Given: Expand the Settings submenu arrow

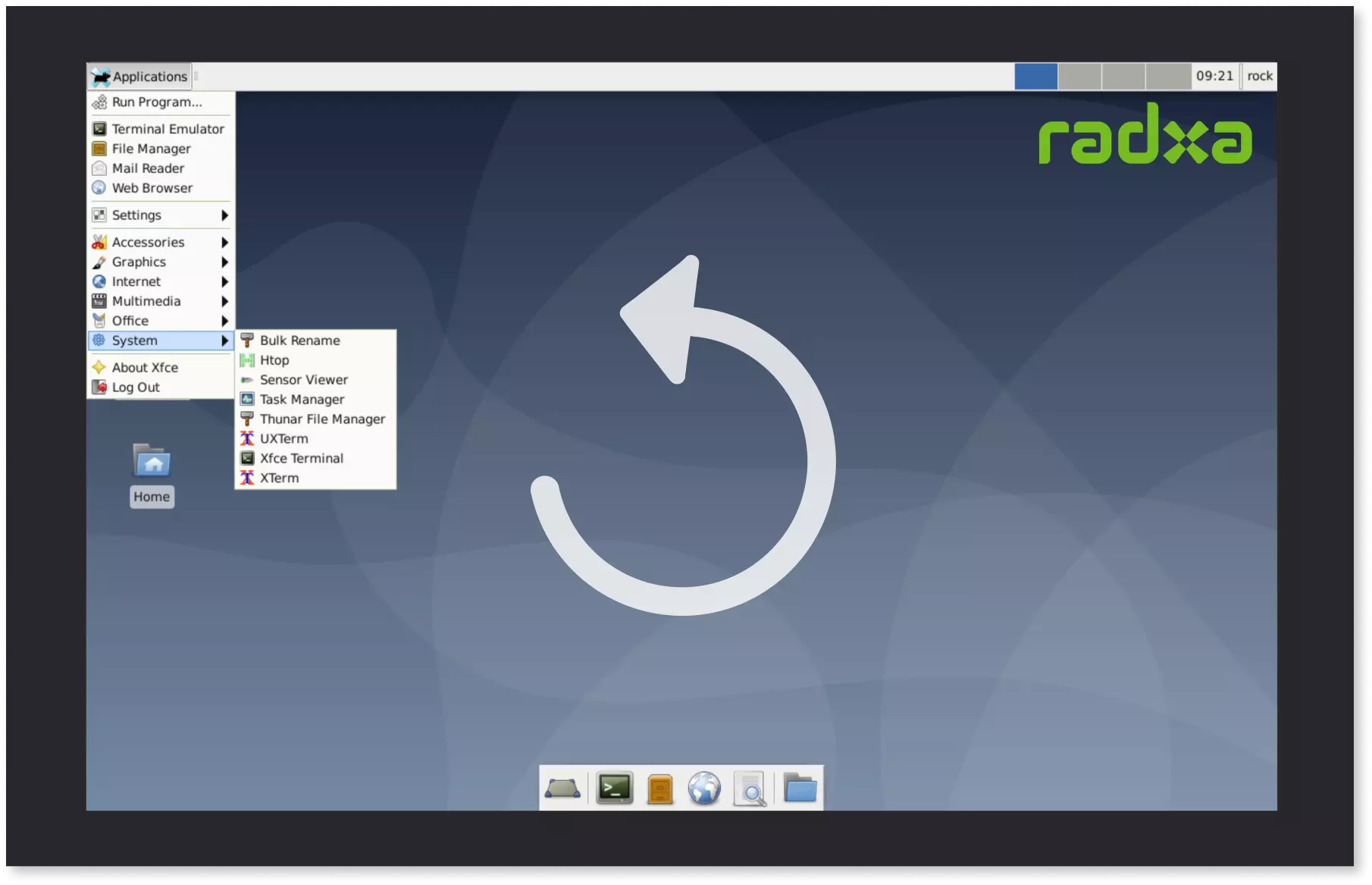Looking at the screenshot, I should (x=224, y=215).
